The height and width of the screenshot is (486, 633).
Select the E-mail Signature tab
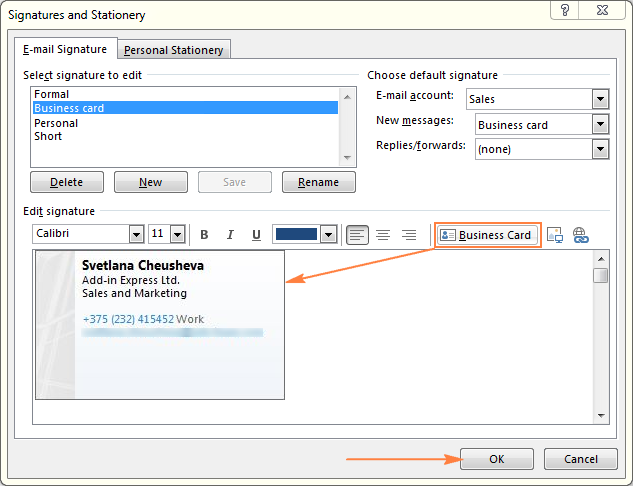pos(64,49)
